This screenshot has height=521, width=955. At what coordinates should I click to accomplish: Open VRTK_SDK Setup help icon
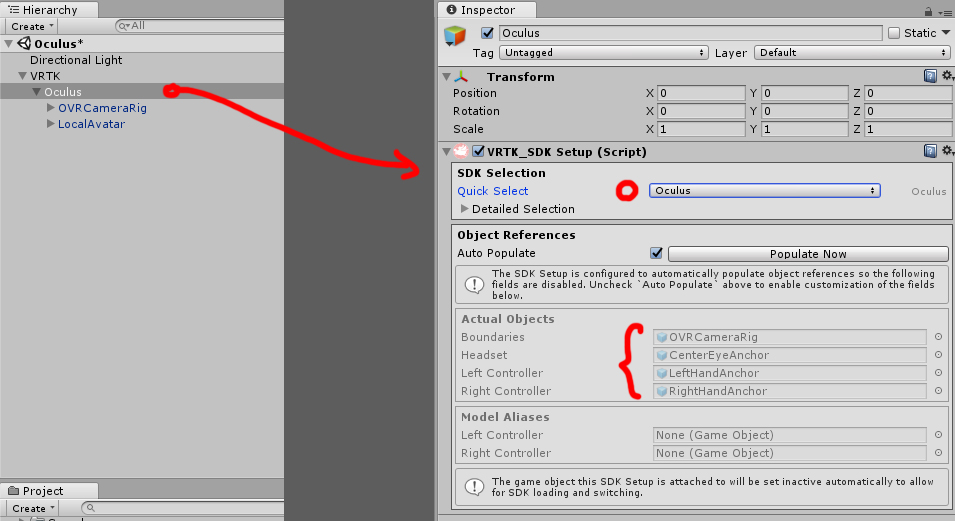tap(930, 151)
